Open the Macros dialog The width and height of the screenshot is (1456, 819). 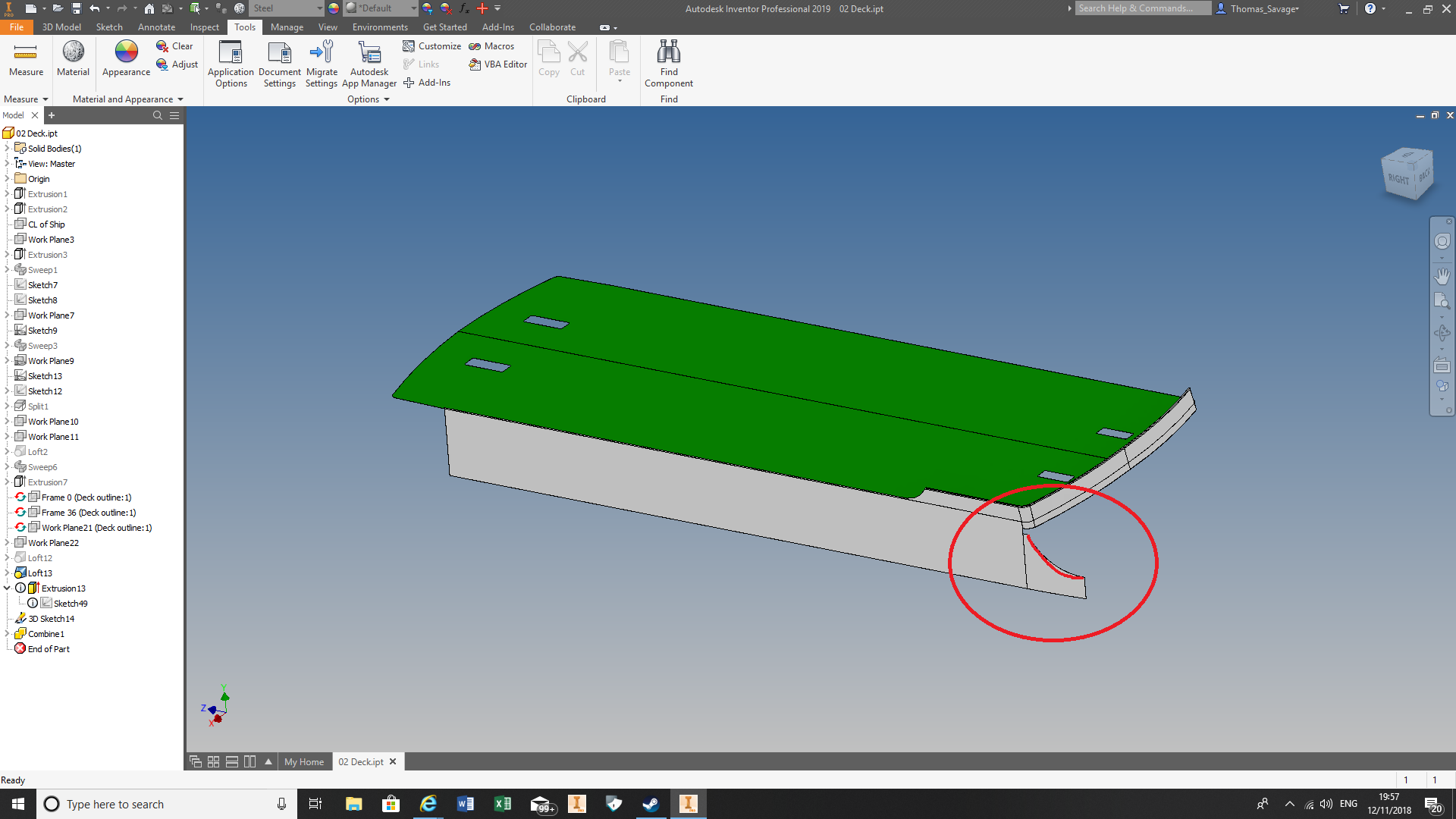tap(491, 45)
